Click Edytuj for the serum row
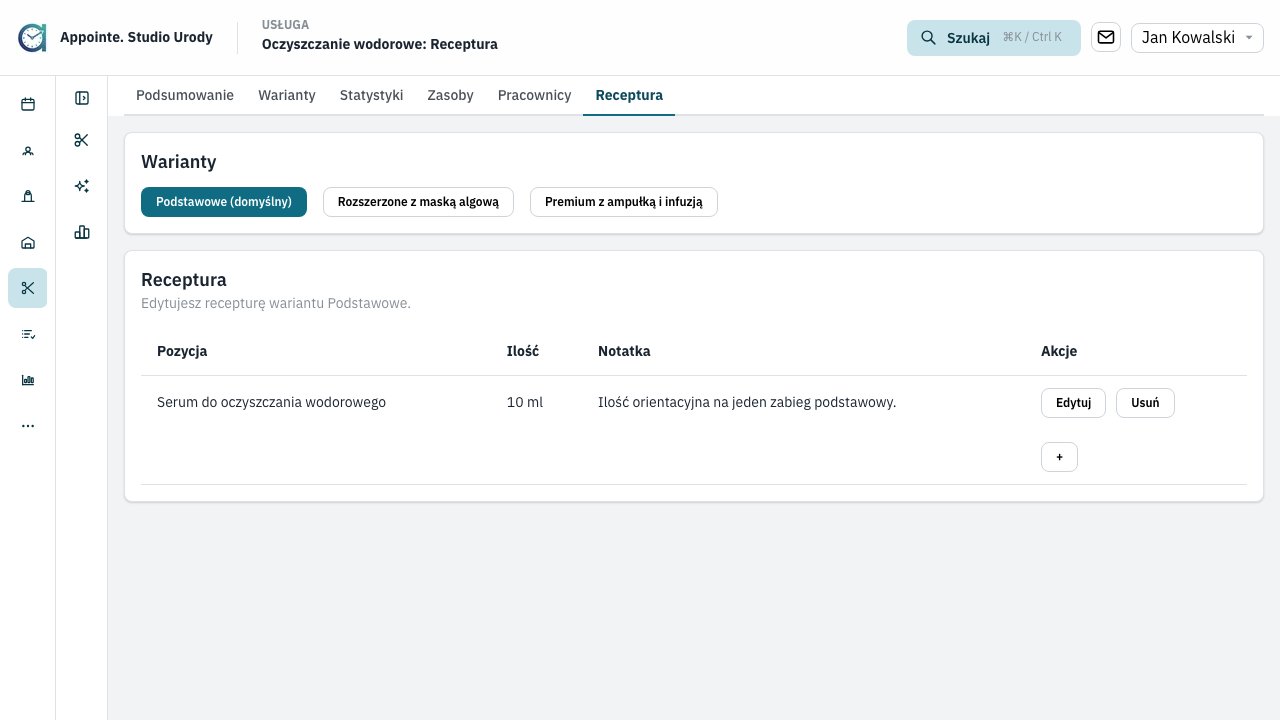Screen dimensions: 1280x720 [1073, 403]
